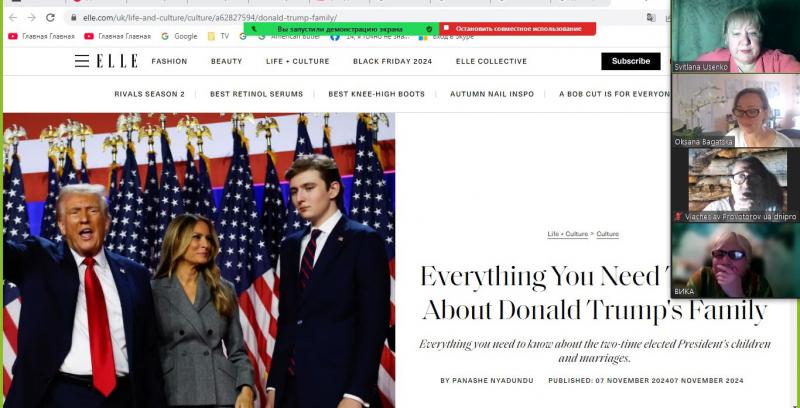Click the article subtitle about President's children
Viewport: 800px width, 408px height.
click(x=595, y=351)
